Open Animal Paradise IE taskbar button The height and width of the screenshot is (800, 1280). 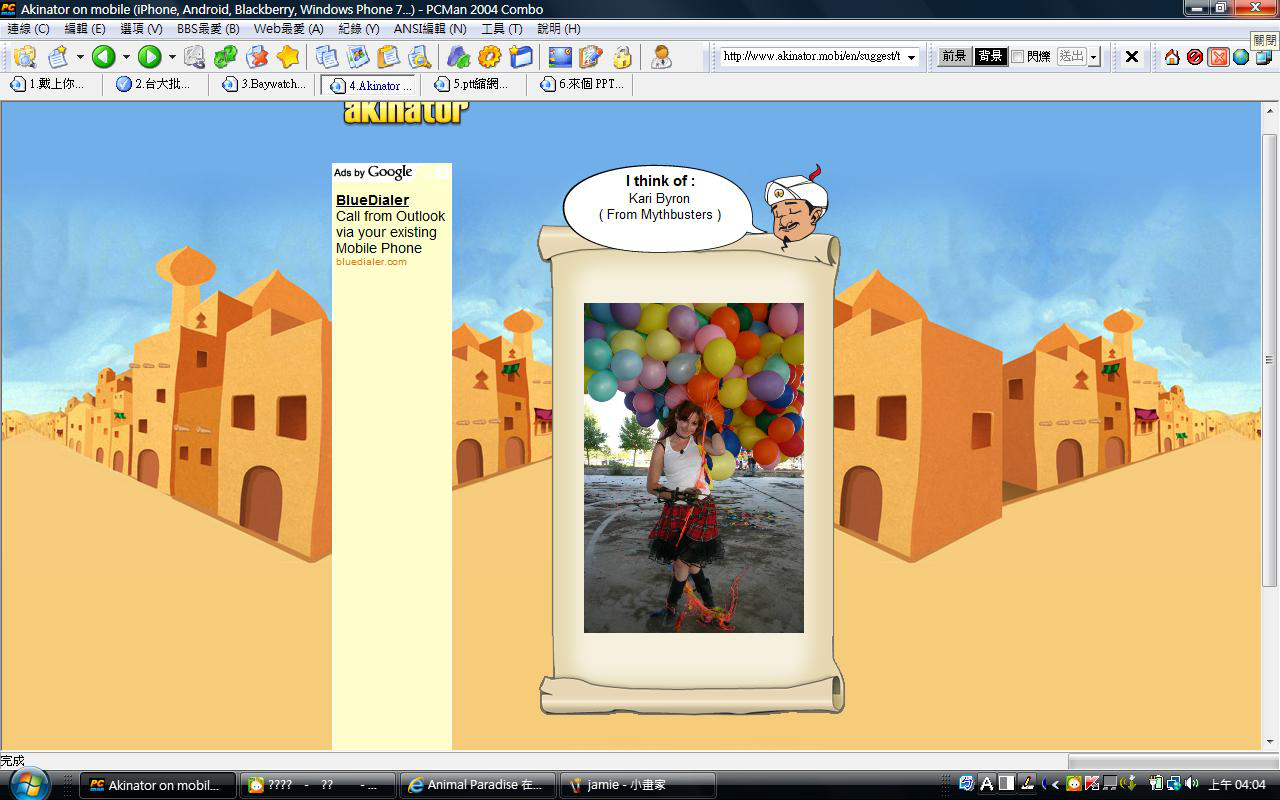[478, 785]
